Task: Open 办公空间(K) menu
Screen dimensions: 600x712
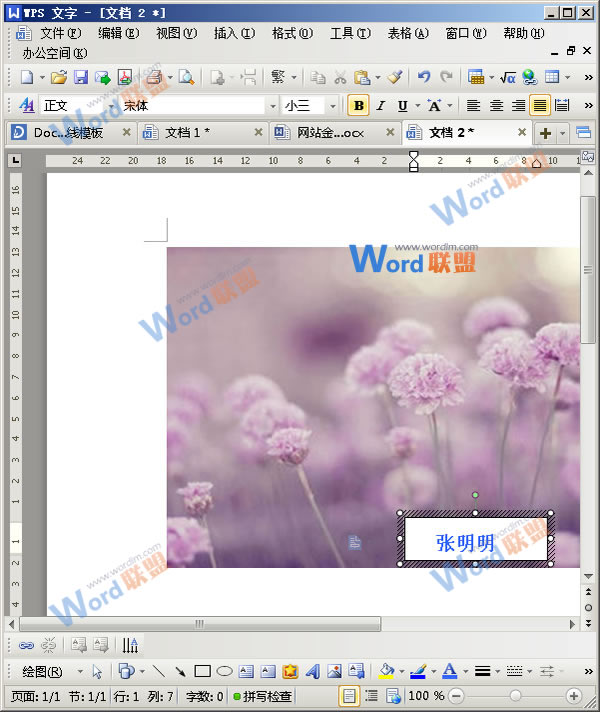Action: pyautogui.click(x=55, y=54)
